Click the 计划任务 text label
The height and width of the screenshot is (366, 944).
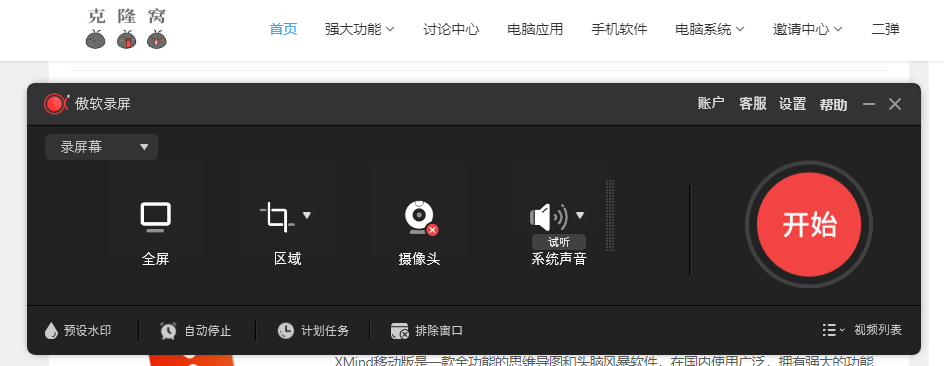[325, 330]
